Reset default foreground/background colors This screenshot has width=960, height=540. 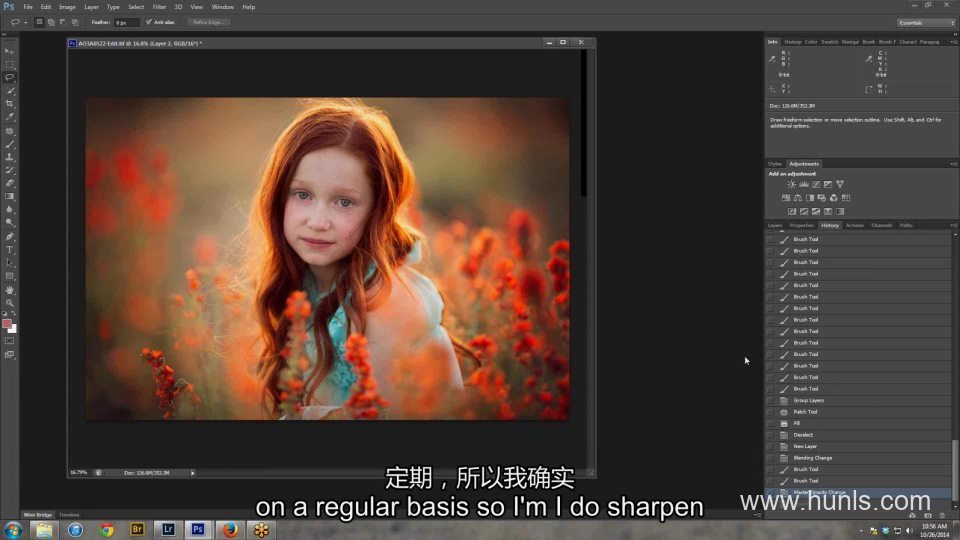pyautogui.click(x=5, y=314)
